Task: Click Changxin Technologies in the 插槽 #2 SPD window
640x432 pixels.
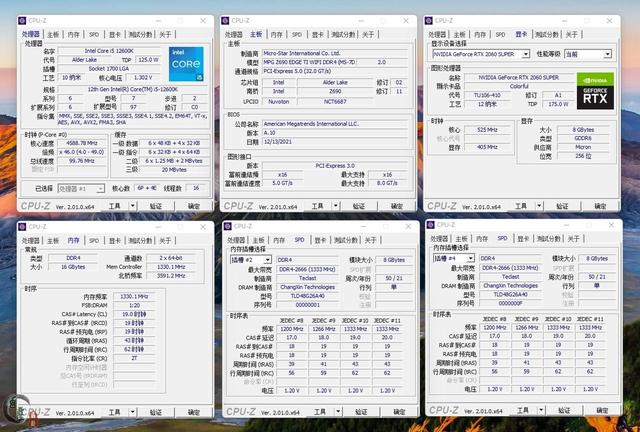Action: click(308, 287)
